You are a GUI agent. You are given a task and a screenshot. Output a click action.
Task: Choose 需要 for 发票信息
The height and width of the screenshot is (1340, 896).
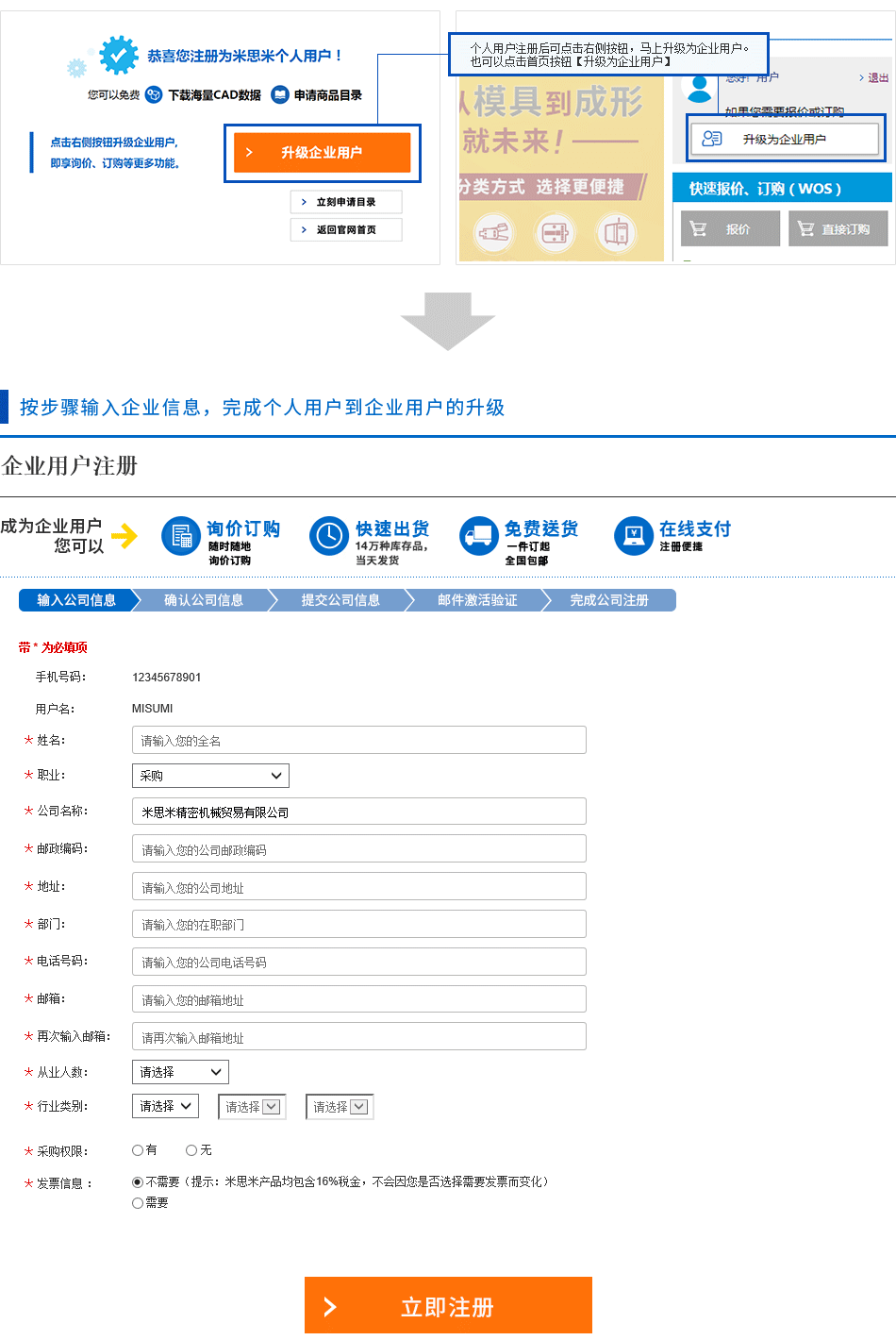pos(138,1203)
